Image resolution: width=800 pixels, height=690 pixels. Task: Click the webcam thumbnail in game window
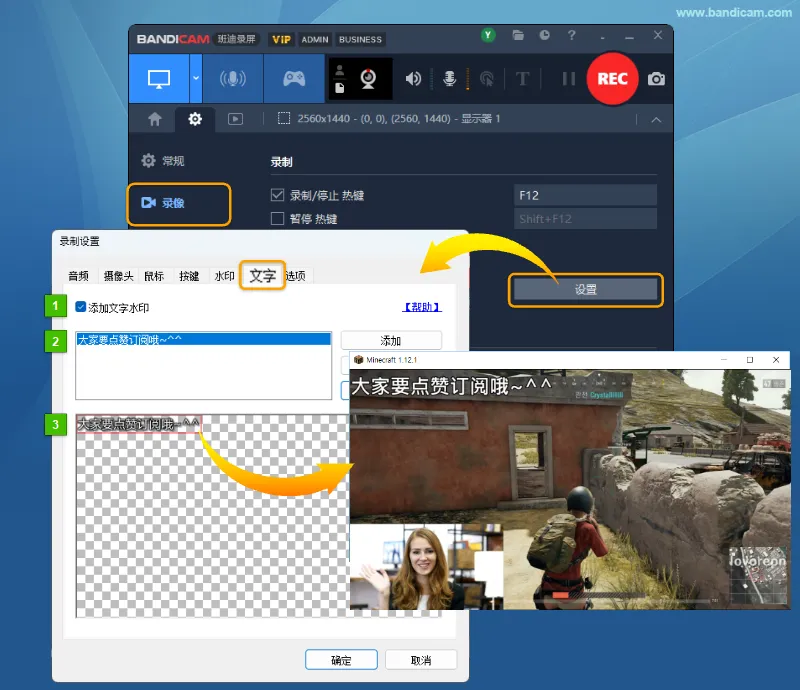click(426, 566)
